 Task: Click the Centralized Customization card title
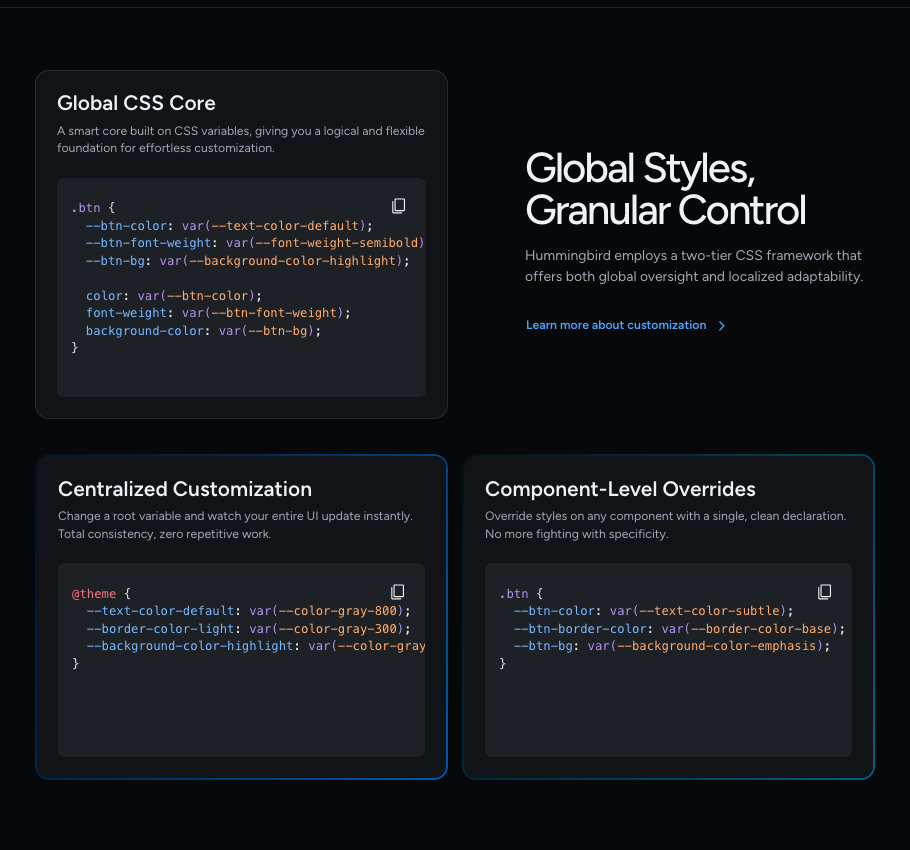coord(184,489)
